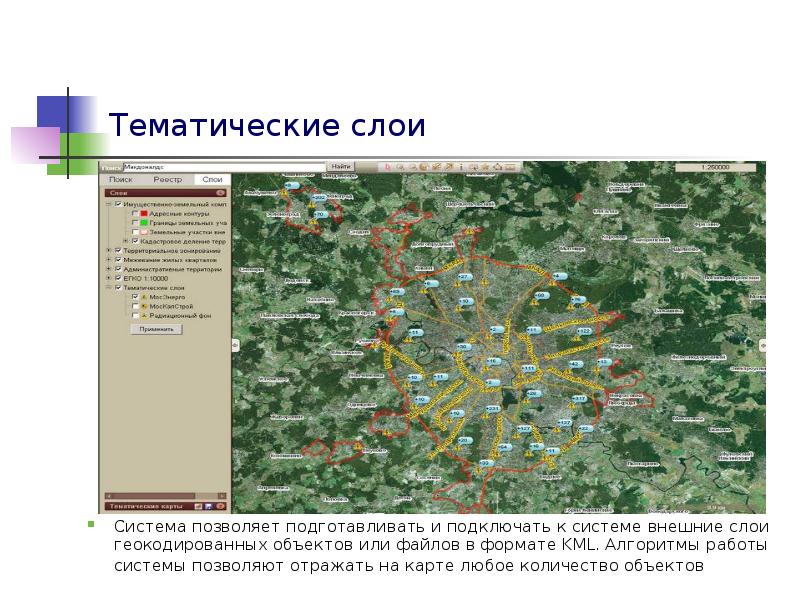800x600 pixels.
Task: Collapse the Тематические слои tree group
Action: (108, 287)
